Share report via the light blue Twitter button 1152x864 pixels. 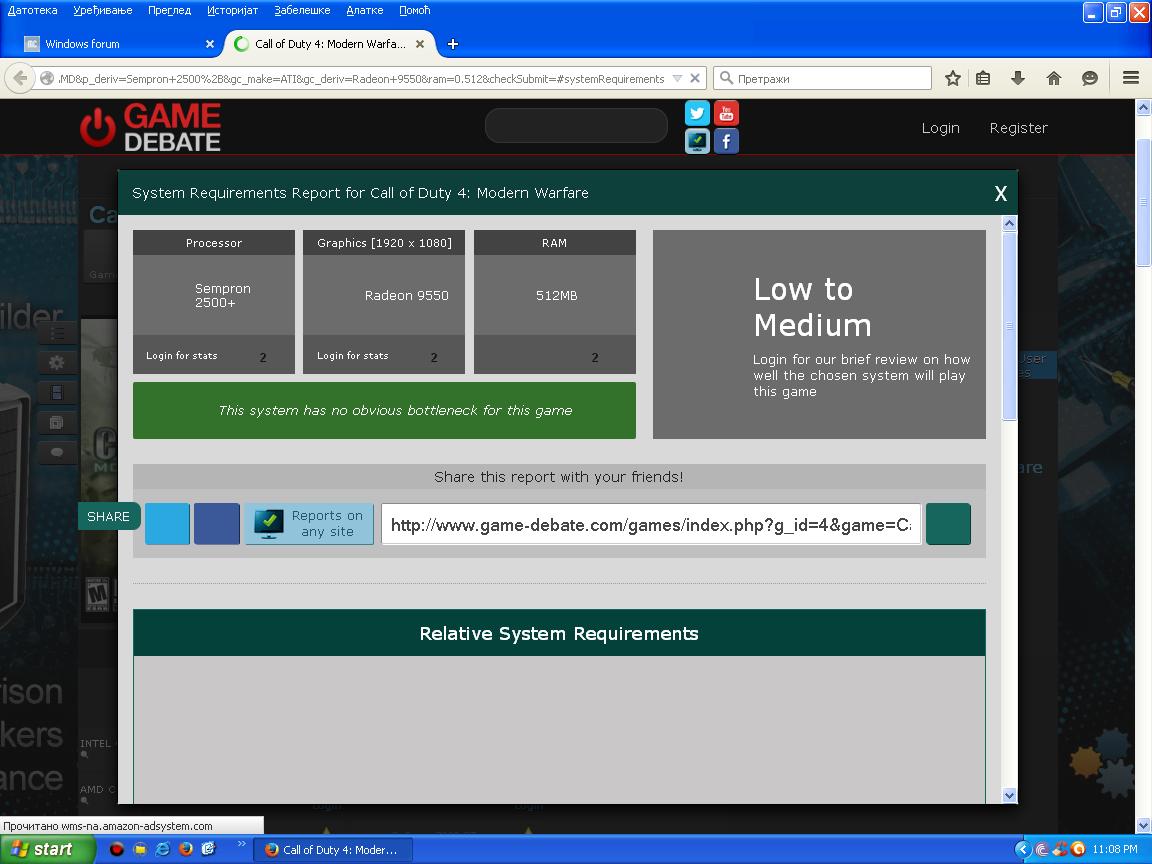[168, 524]
